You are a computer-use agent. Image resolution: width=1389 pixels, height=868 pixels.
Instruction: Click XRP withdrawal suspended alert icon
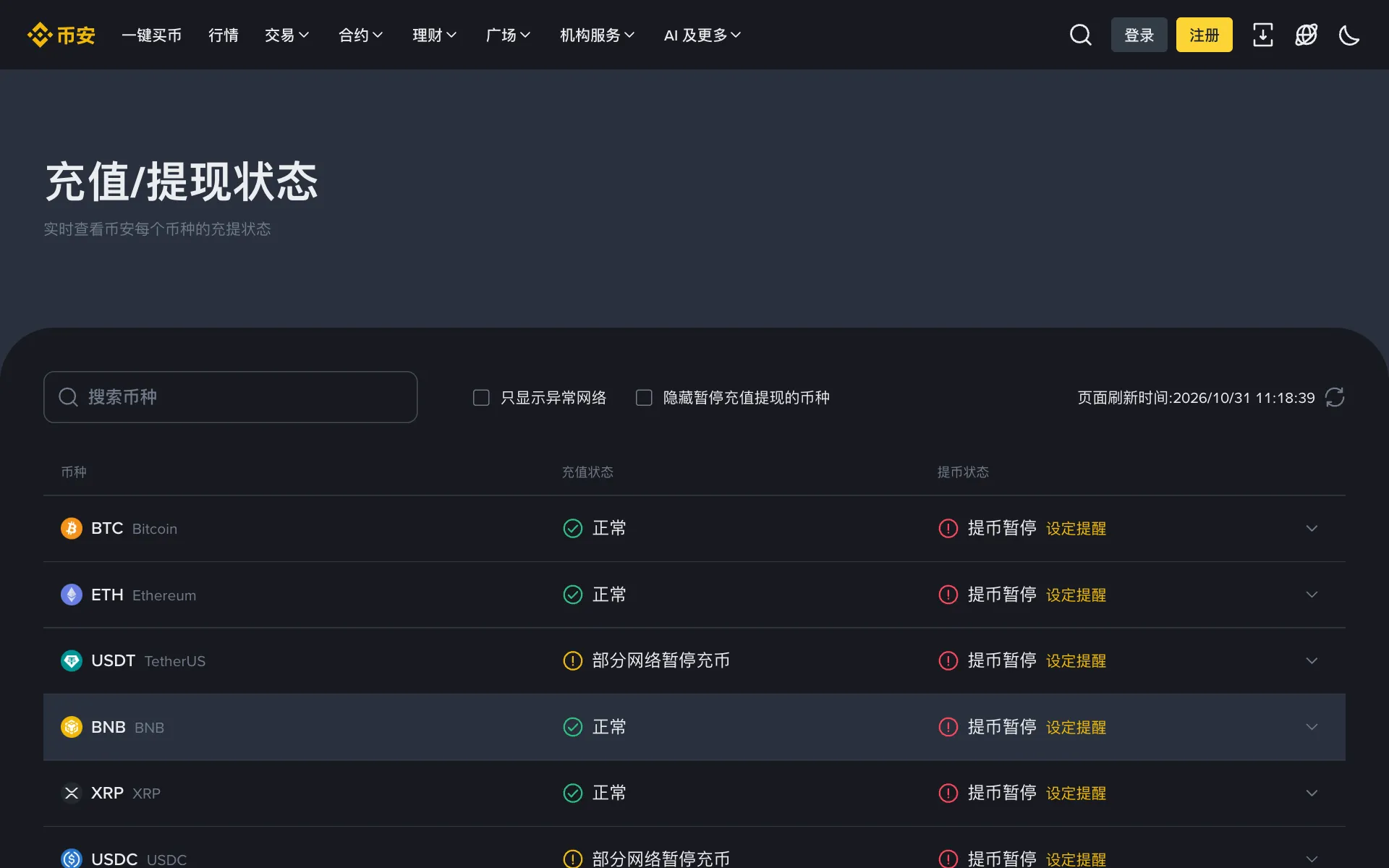948,793
